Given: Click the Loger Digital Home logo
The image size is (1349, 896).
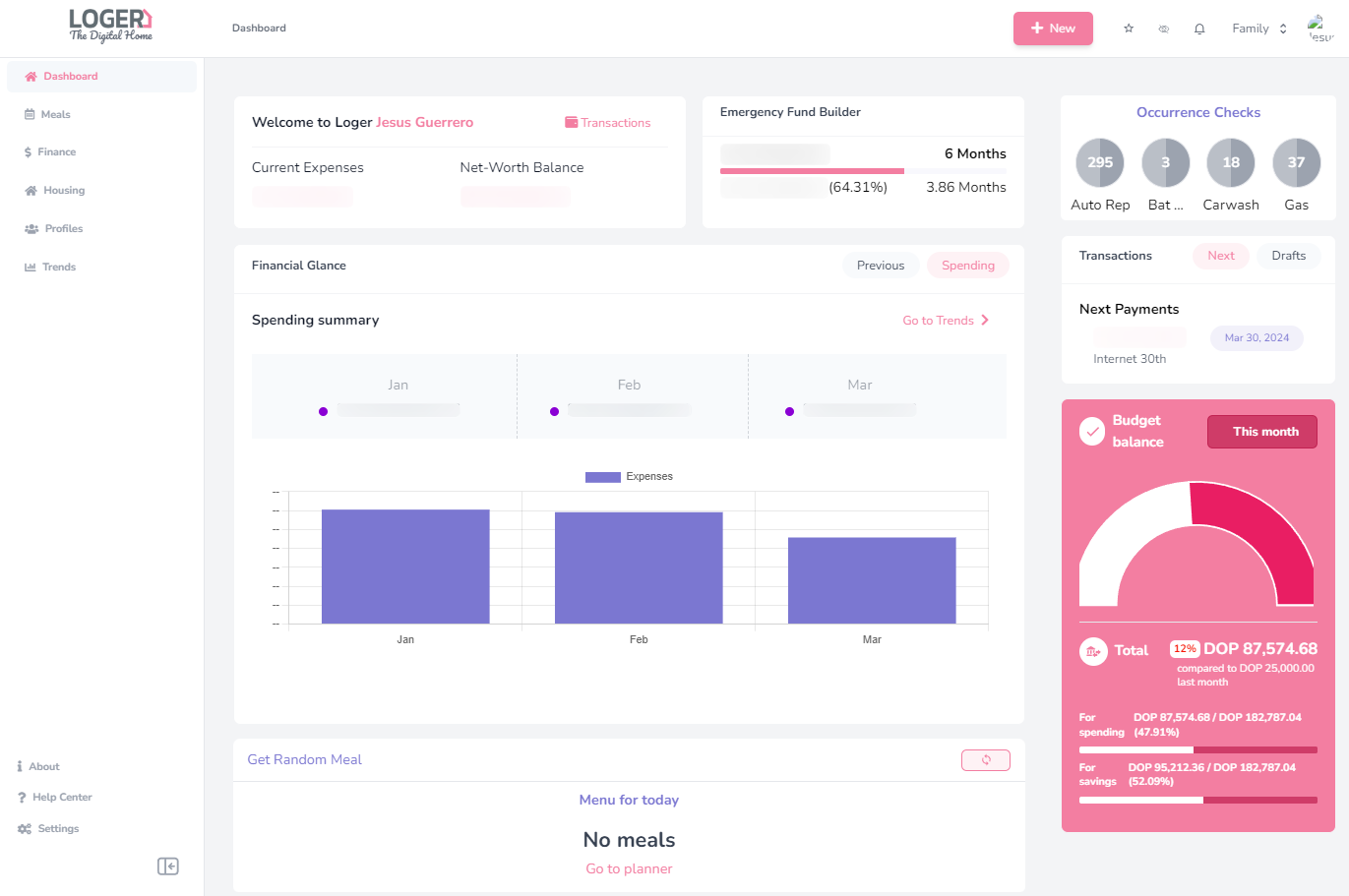Looking at the screenshot, I should 110,26.
